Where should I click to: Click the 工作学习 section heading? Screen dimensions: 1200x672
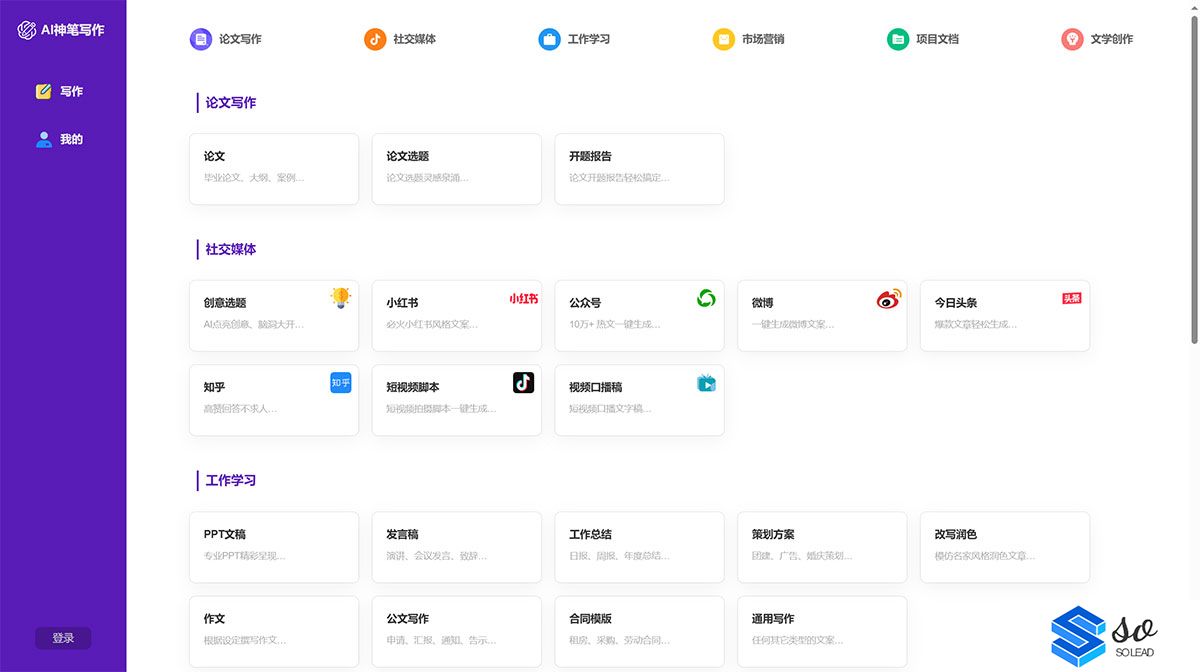231,480
